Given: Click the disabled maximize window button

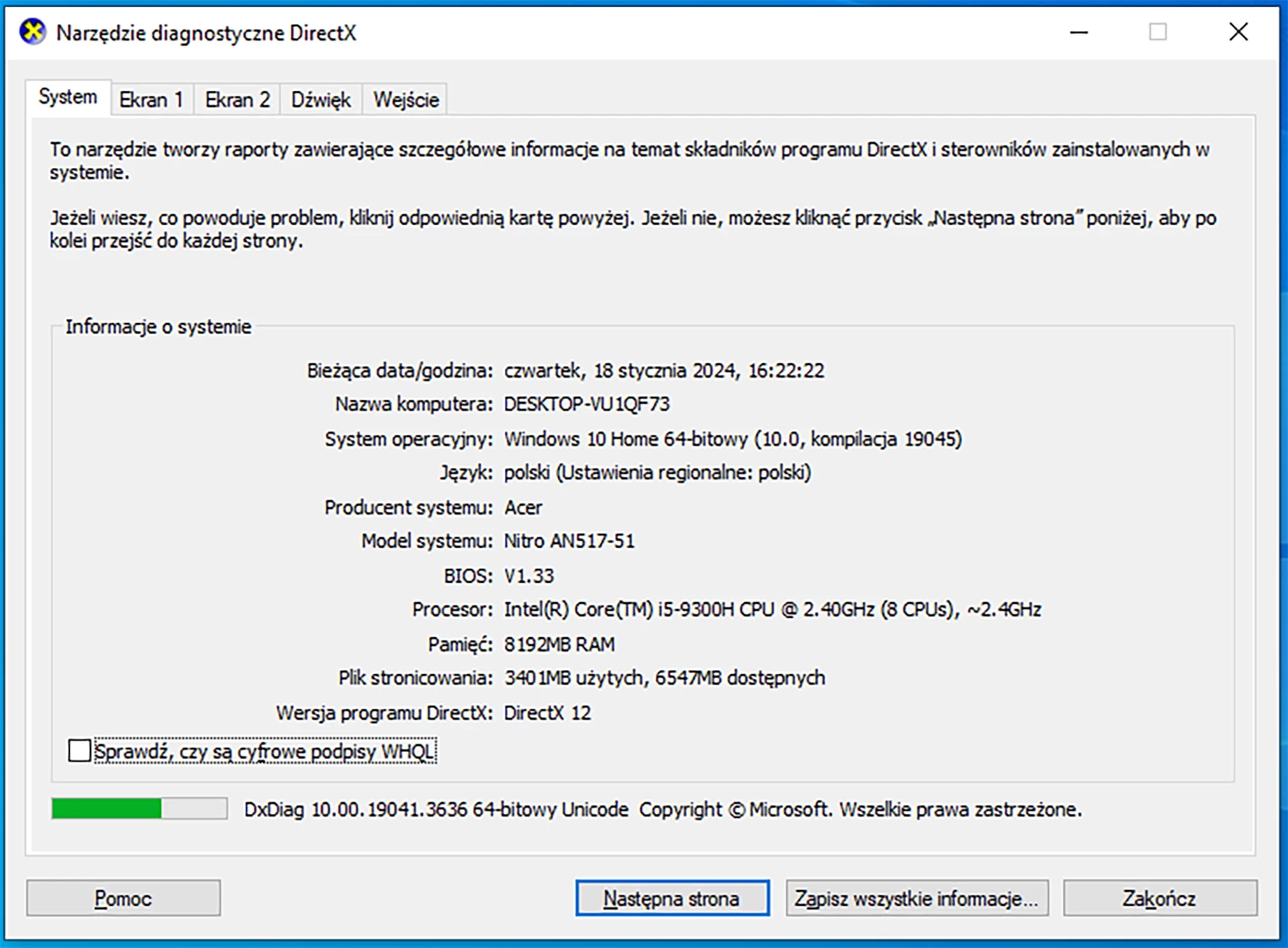Looking at the screenshot, I should tap(1158, 32).
